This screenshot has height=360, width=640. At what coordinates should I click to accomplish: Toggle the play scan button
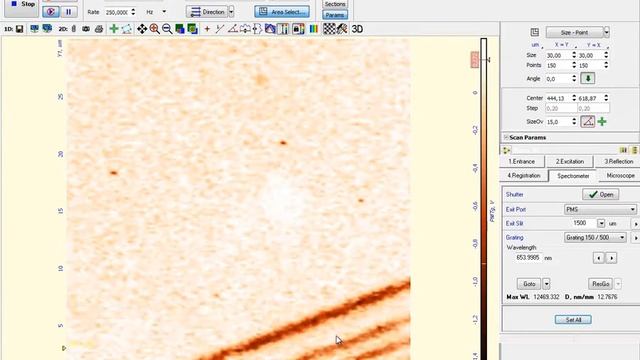pyautogui.click(x=51, y=11)
